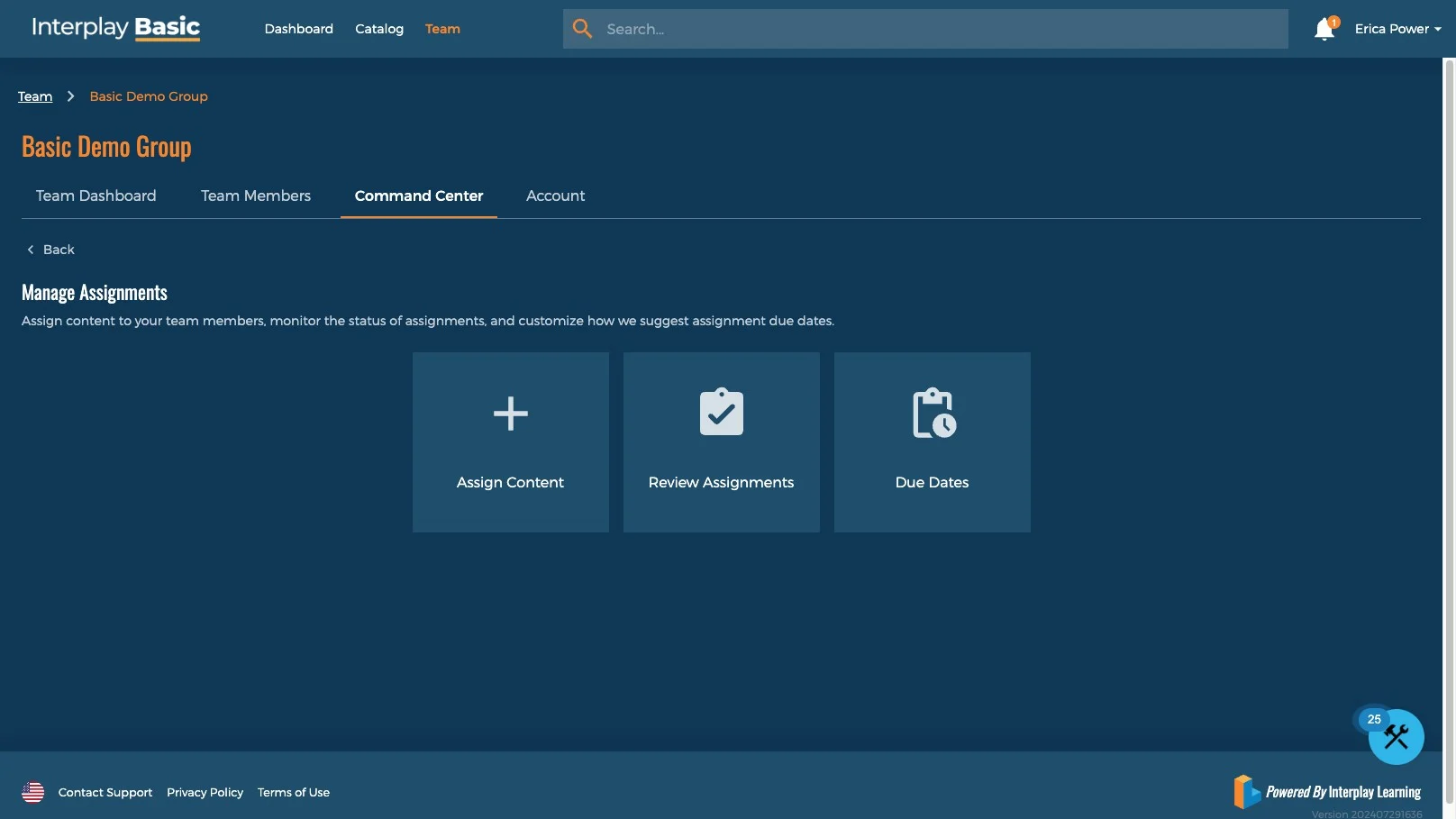Click the Due Dates label

933,482
